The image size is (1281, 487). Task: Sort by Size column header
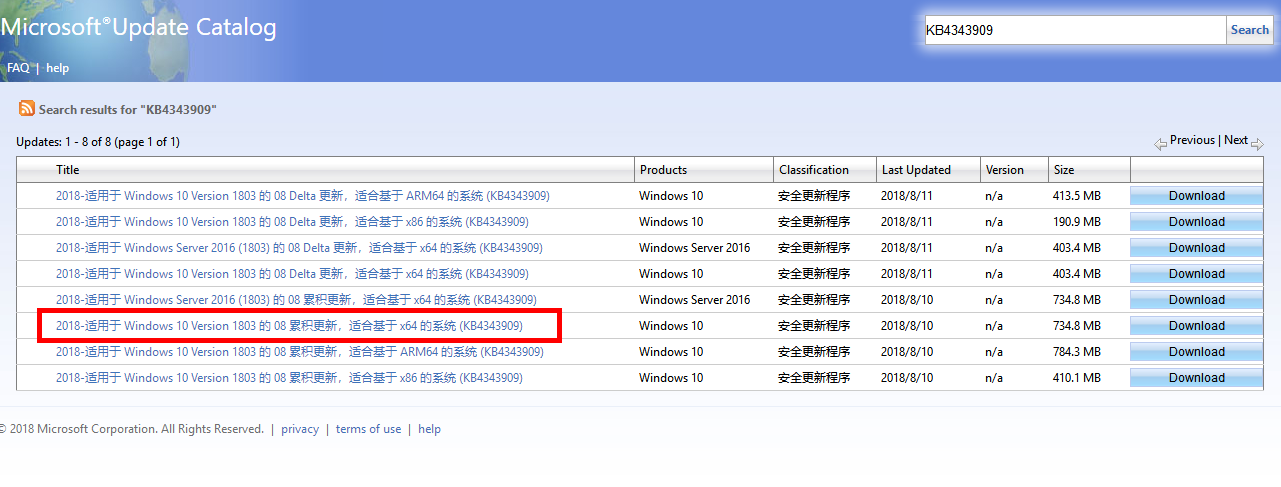click(1063, 170)
